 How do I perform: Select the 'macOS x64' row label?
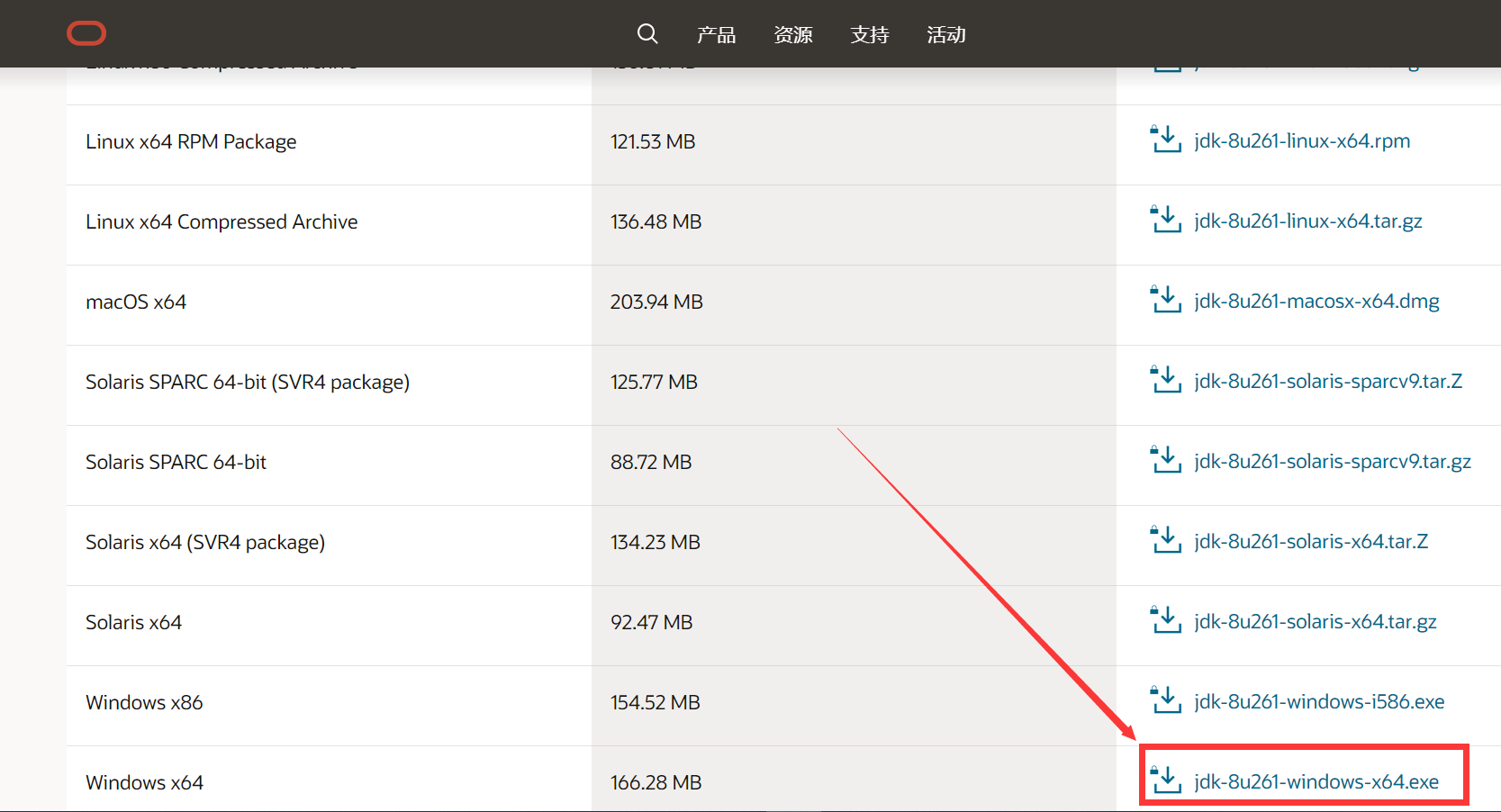(136, 302)
